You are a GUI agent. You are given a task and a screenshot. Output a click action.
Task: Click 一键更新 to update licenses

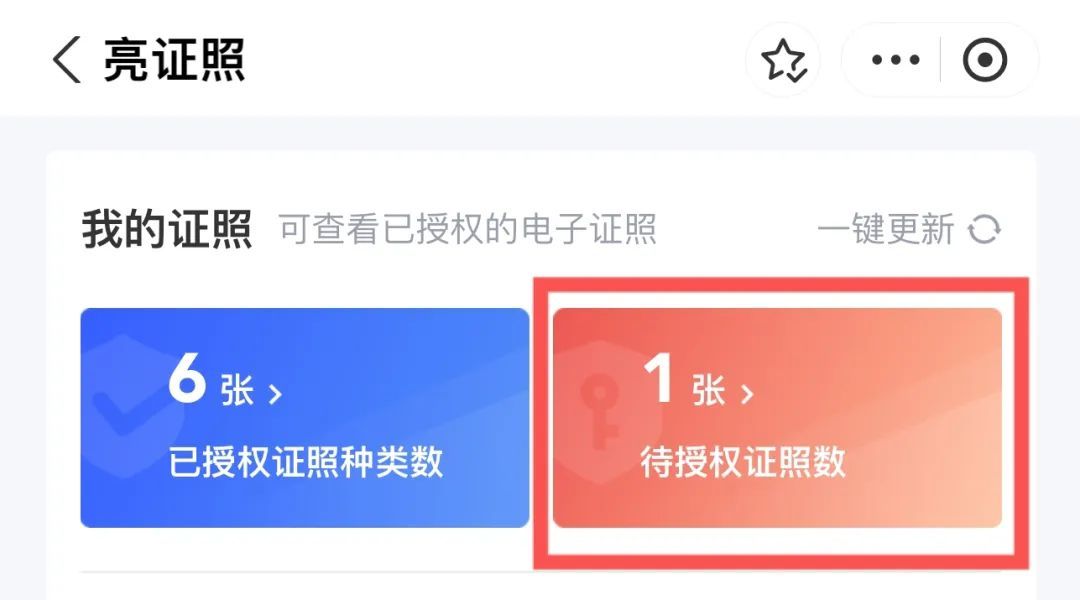[x=886, y=229]
